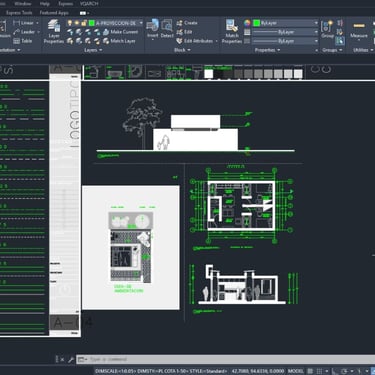The width and height of the screenshot is (375, 375).
Task: Select the front elevation drawing with tree
Action: (x=196, y=128)
